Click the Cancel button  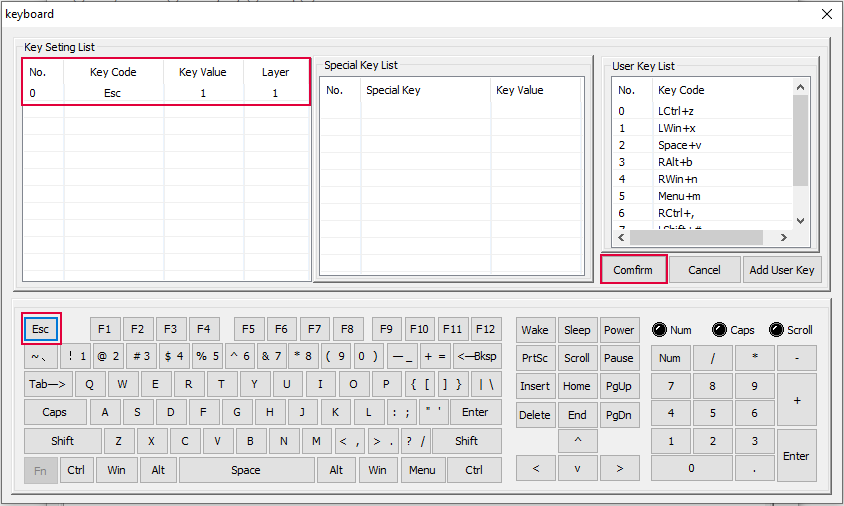[704, 270]
